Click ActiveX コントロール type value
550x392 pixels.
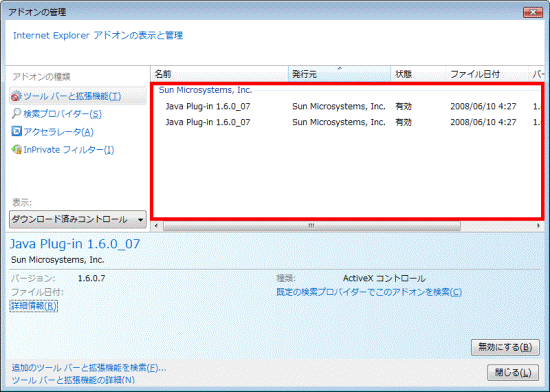(384, 278)
